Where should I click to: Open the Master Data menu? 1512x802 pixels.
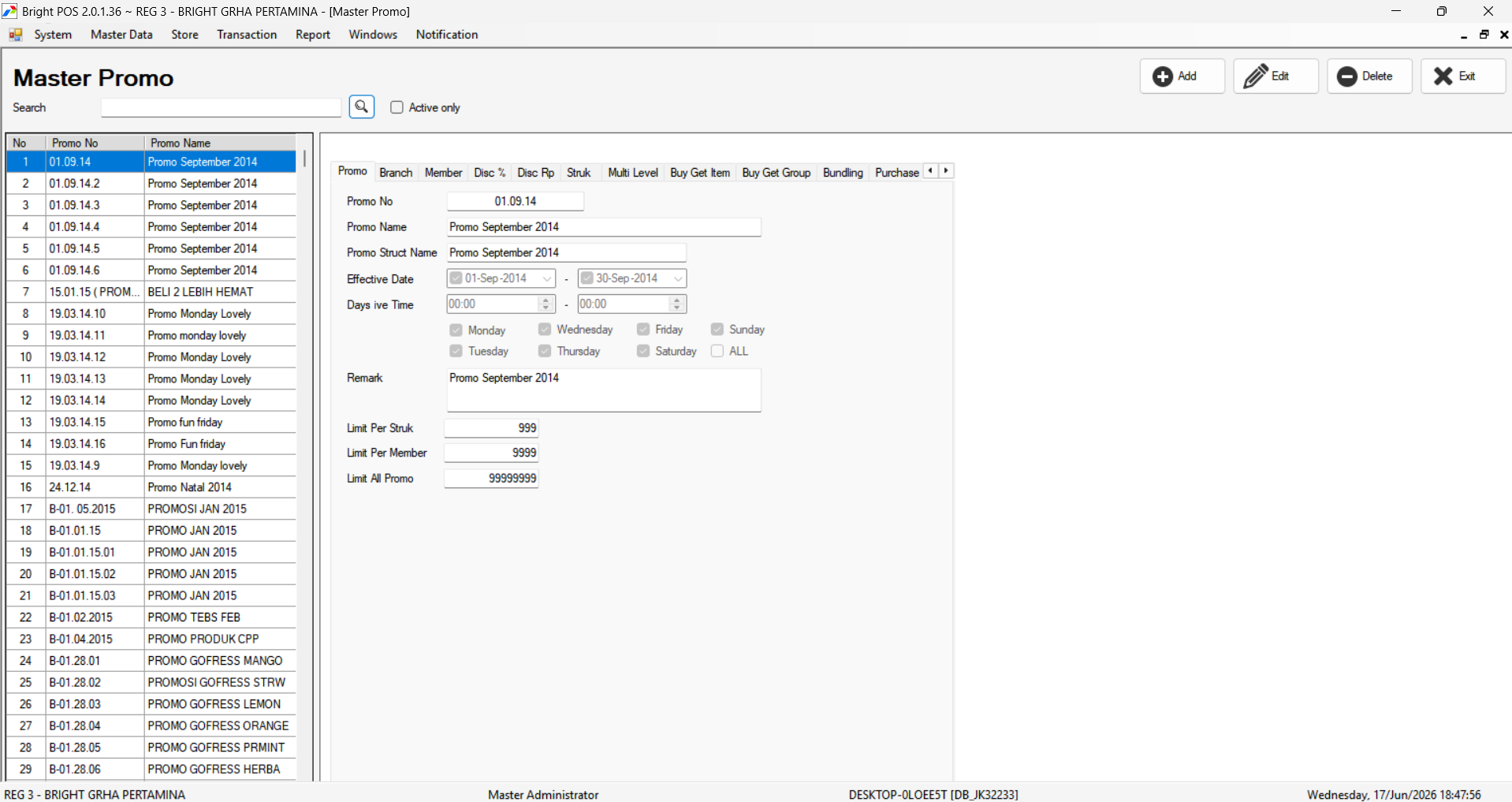[x=121, y=35]
